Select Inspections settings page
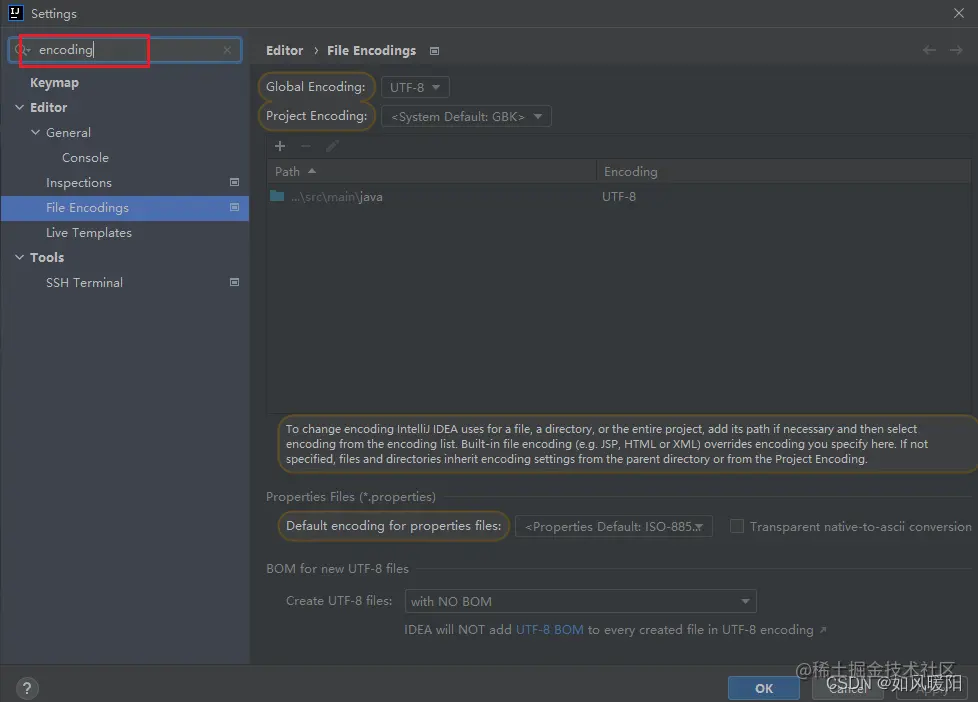Viewport: 978px width, 702px height. pos(79,183)
